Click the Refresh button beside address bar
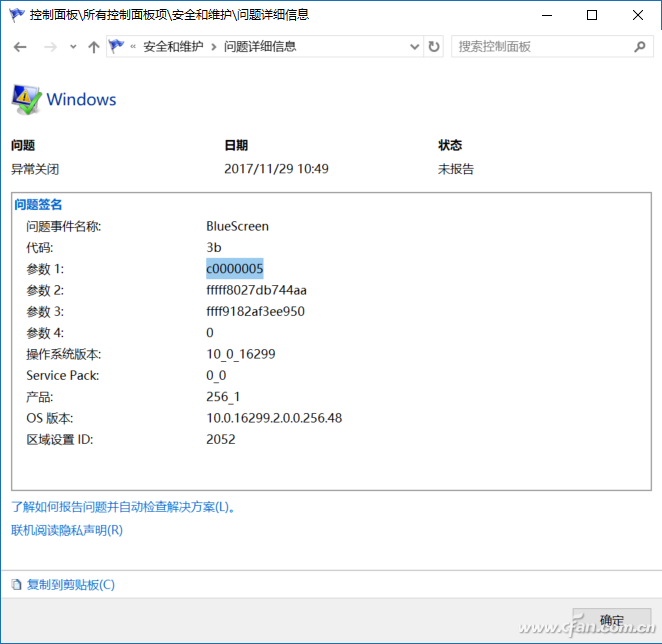The width and height of the screenshot is (662, 644). pyautogui.click(x=434, y=47)
